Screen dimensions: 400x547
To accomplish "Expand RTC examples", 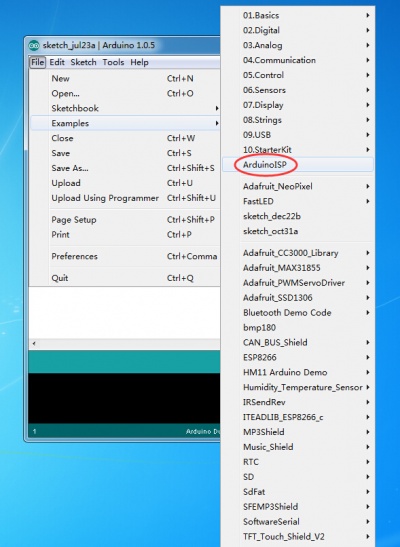I will coord(298,462).
